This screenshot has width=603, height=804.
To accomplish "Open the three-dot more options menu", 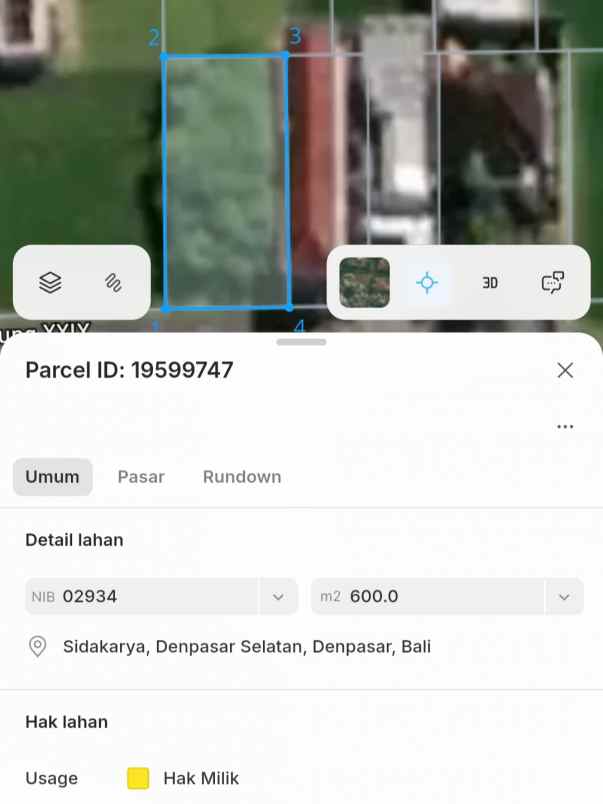I will 565,427.
